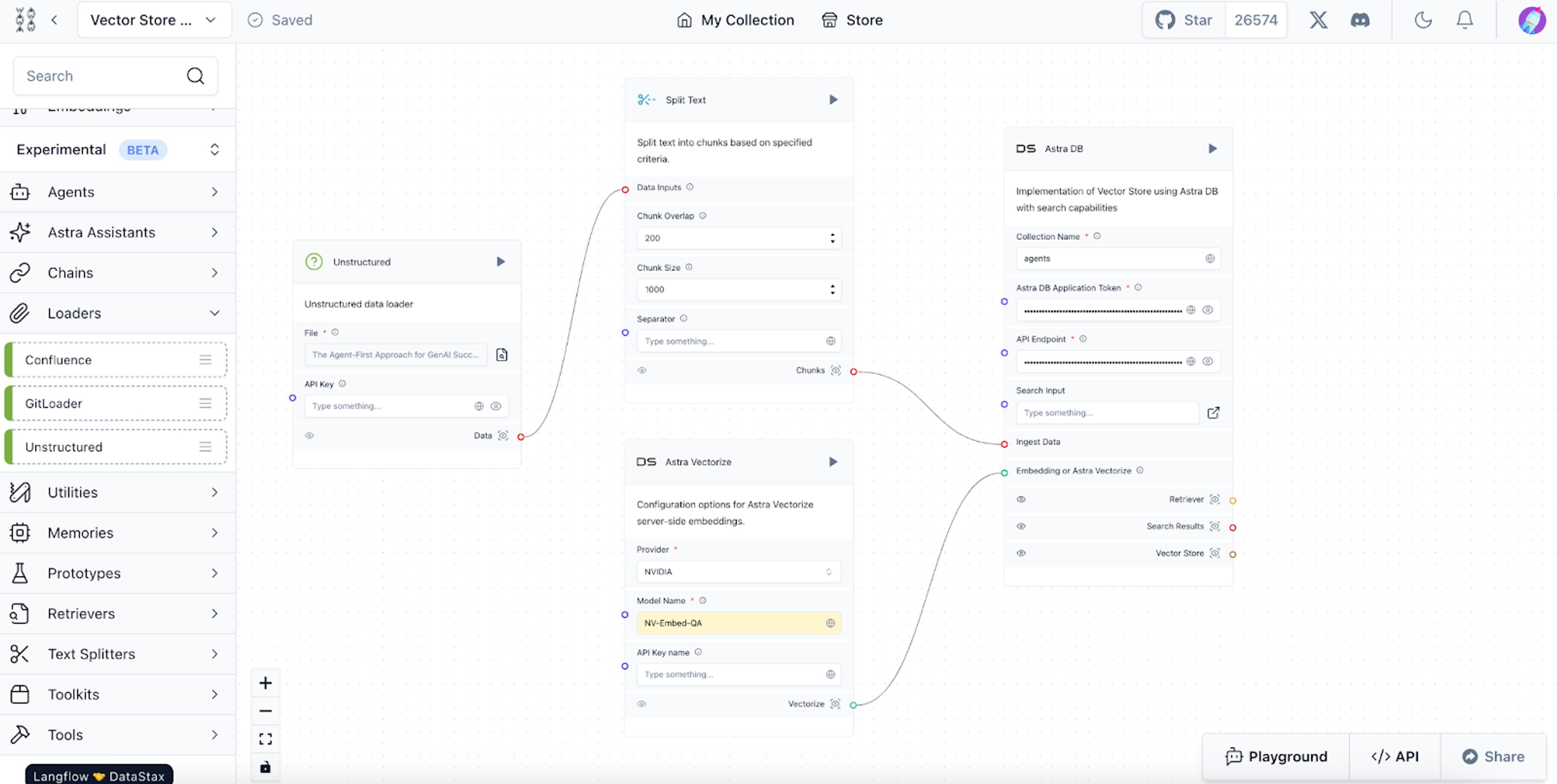The height and width of the screenshot is (784, 1557).
Task: Click the Share button
Action: coord(1493,756)
